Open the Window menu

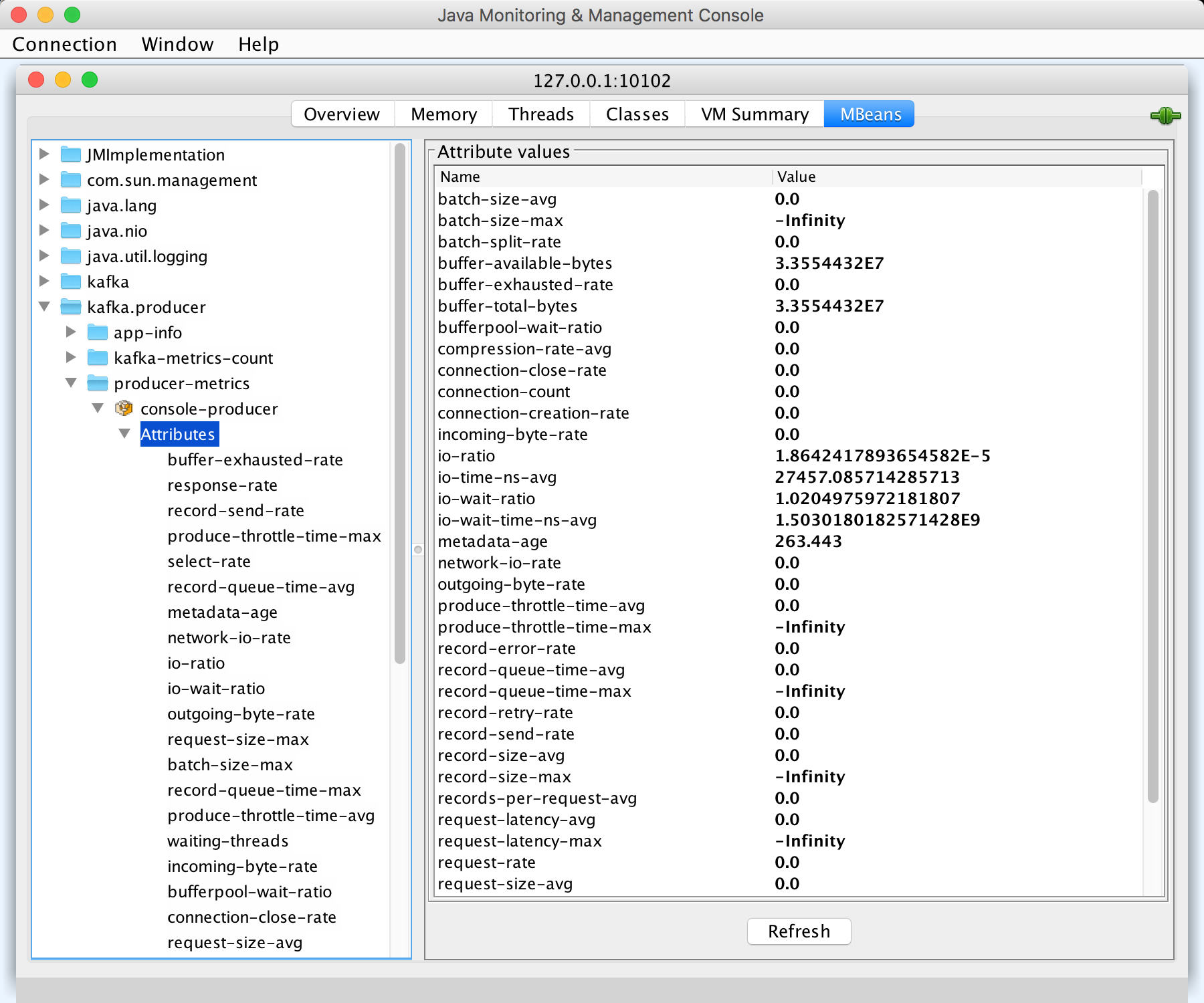178,44
